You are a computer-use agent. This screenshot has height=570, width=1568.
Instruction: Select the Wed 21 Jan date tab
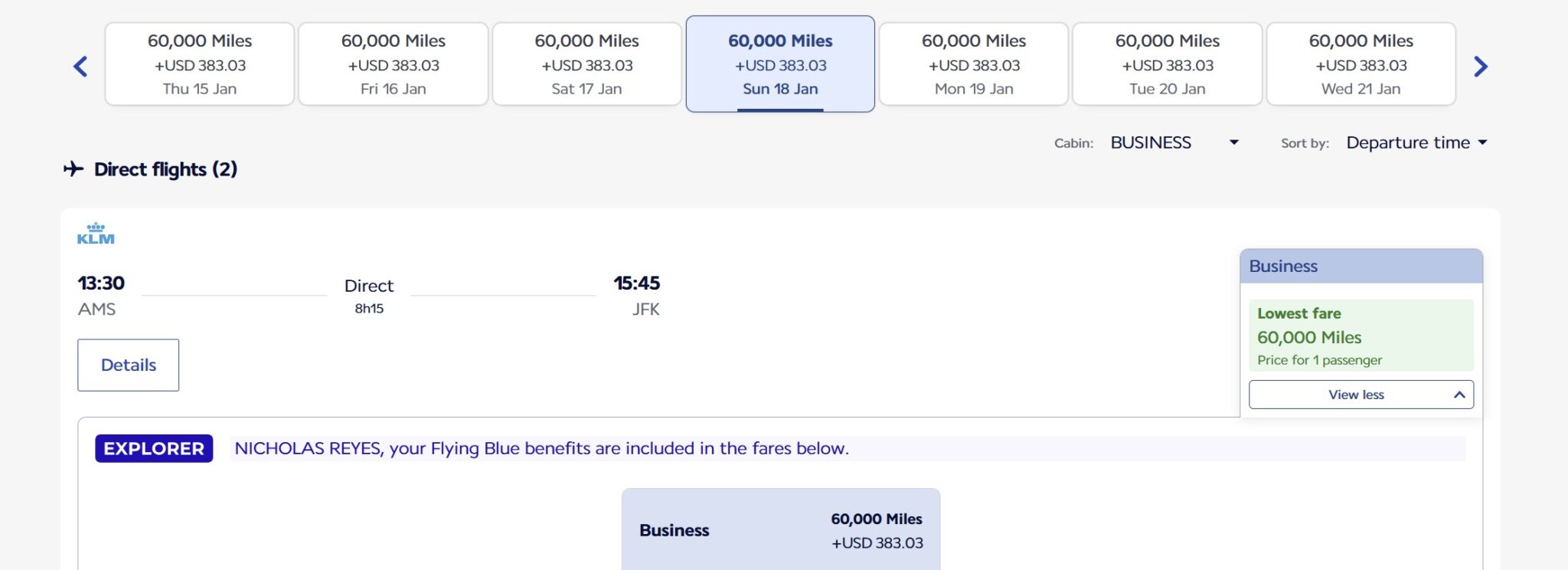pyautogui.click(x=1361, y=64)
